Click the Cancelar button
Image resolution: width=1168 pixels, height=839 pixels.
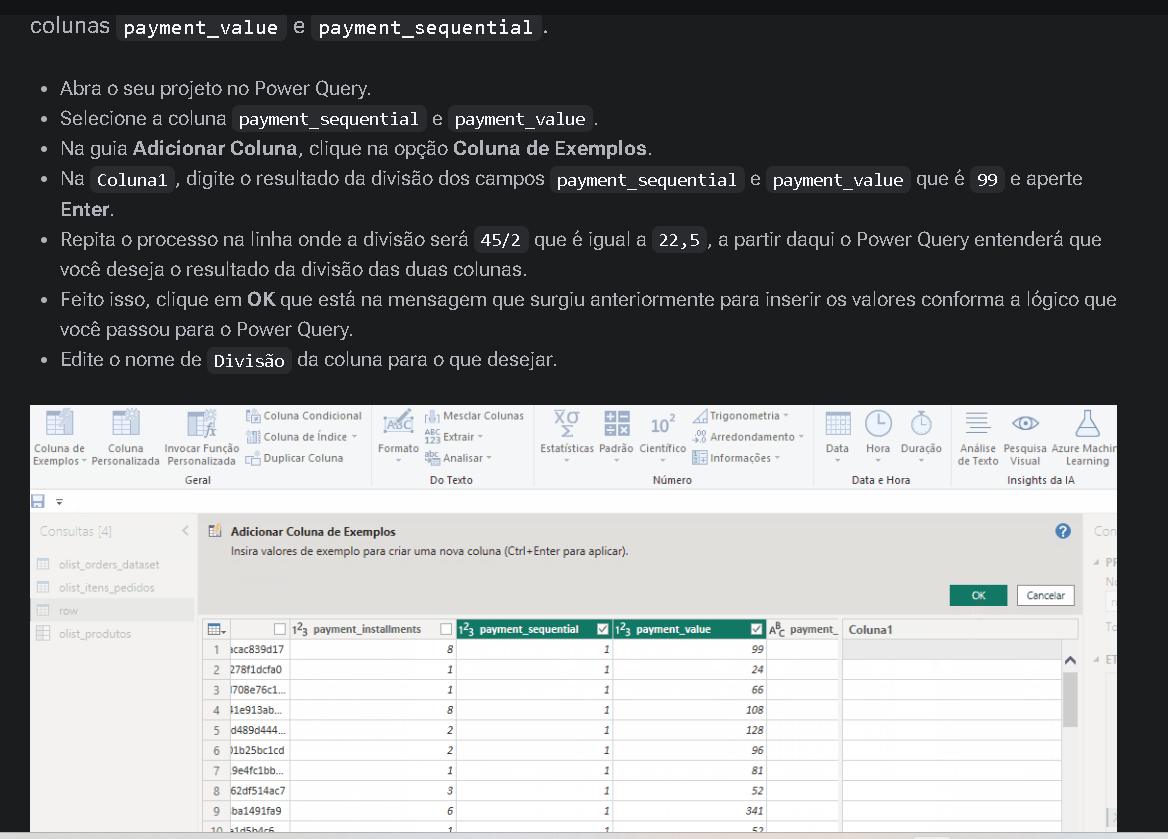click(1045, 595)
